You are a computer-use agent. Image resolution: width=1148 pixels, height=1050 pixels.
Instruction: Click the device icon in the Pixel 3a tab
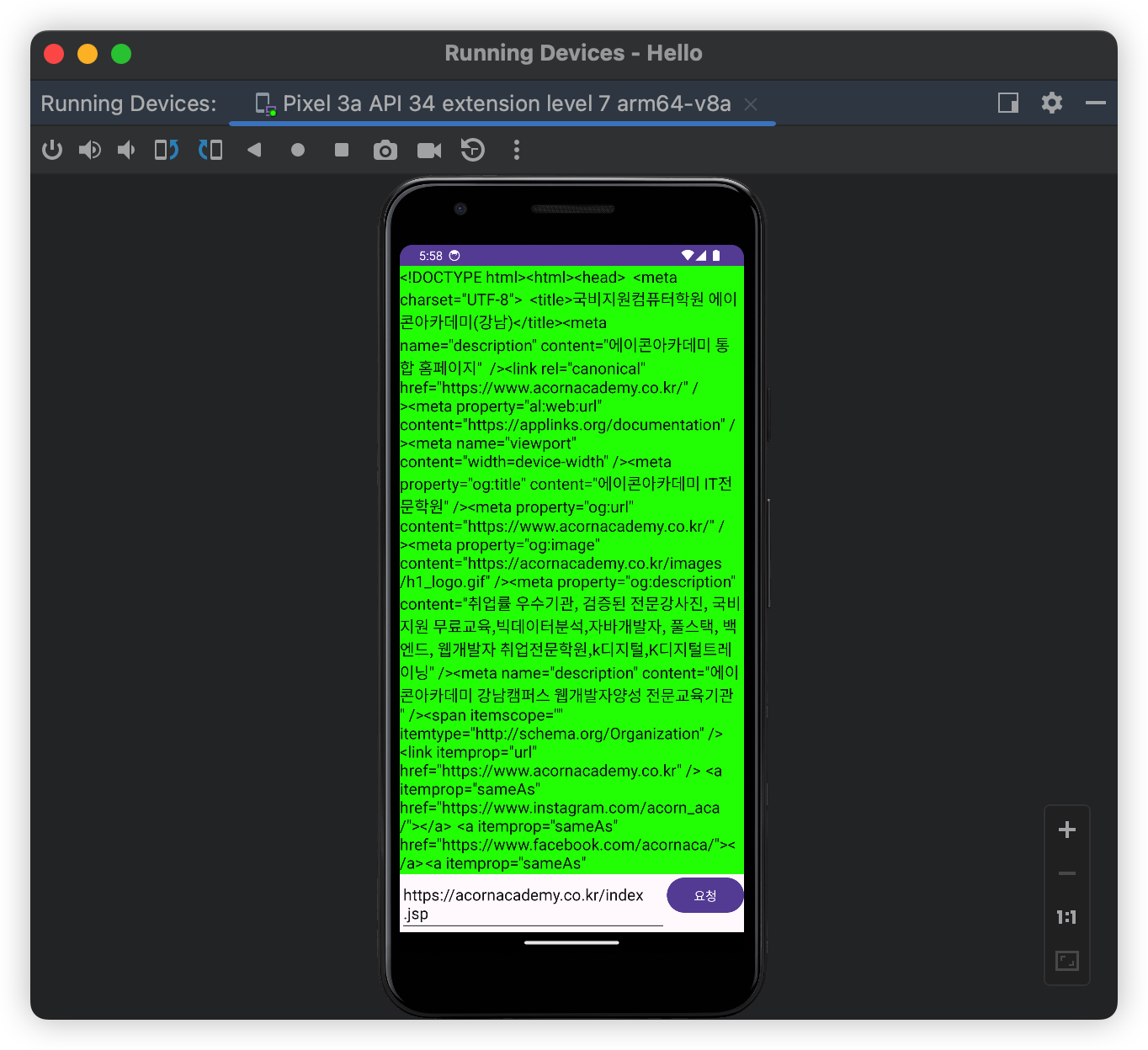click(265, 104)
